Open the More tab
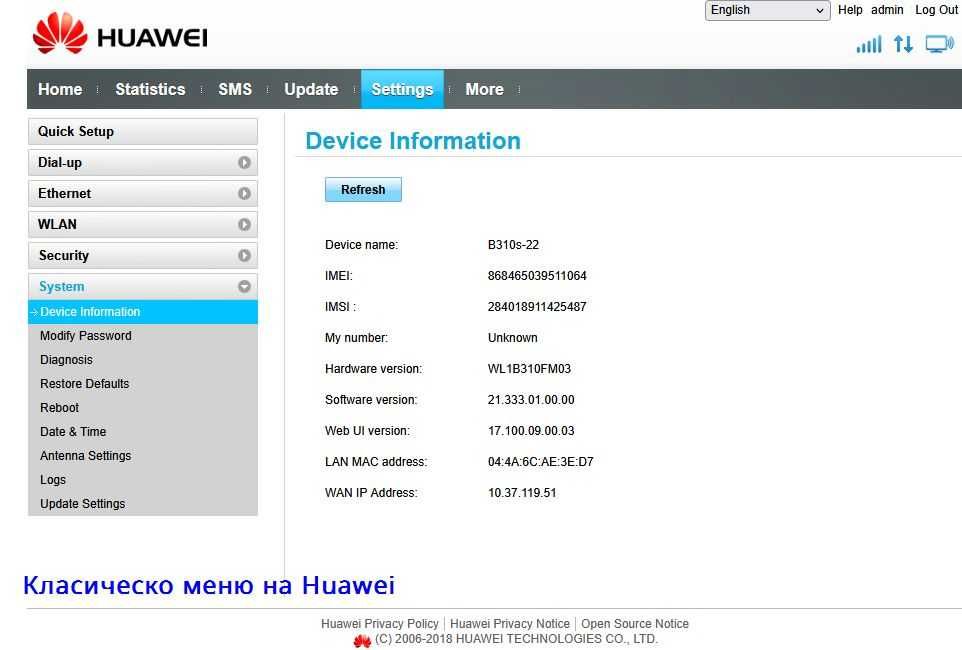Viewport: 962px width, 650px height. click(x=484, y=90)
